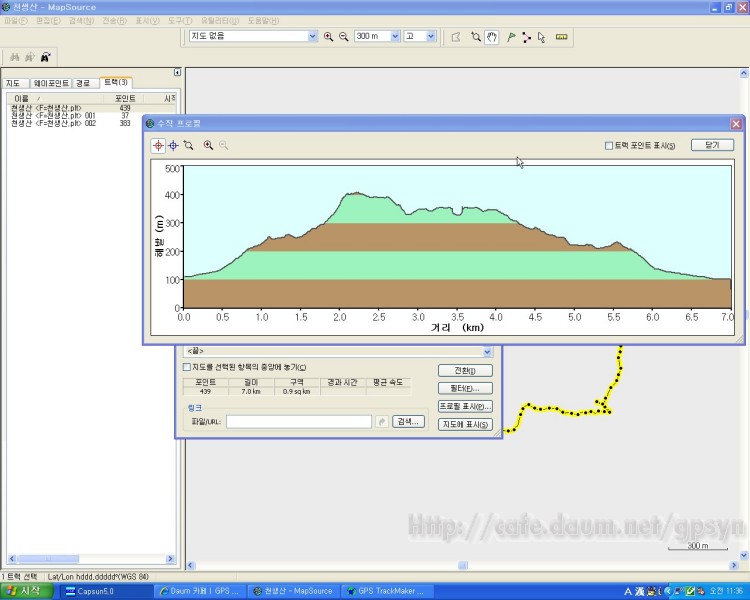The image size is (750, 600).
Task: Click the second binoculars find nearest icon
Action: click(x=30, y=57)
